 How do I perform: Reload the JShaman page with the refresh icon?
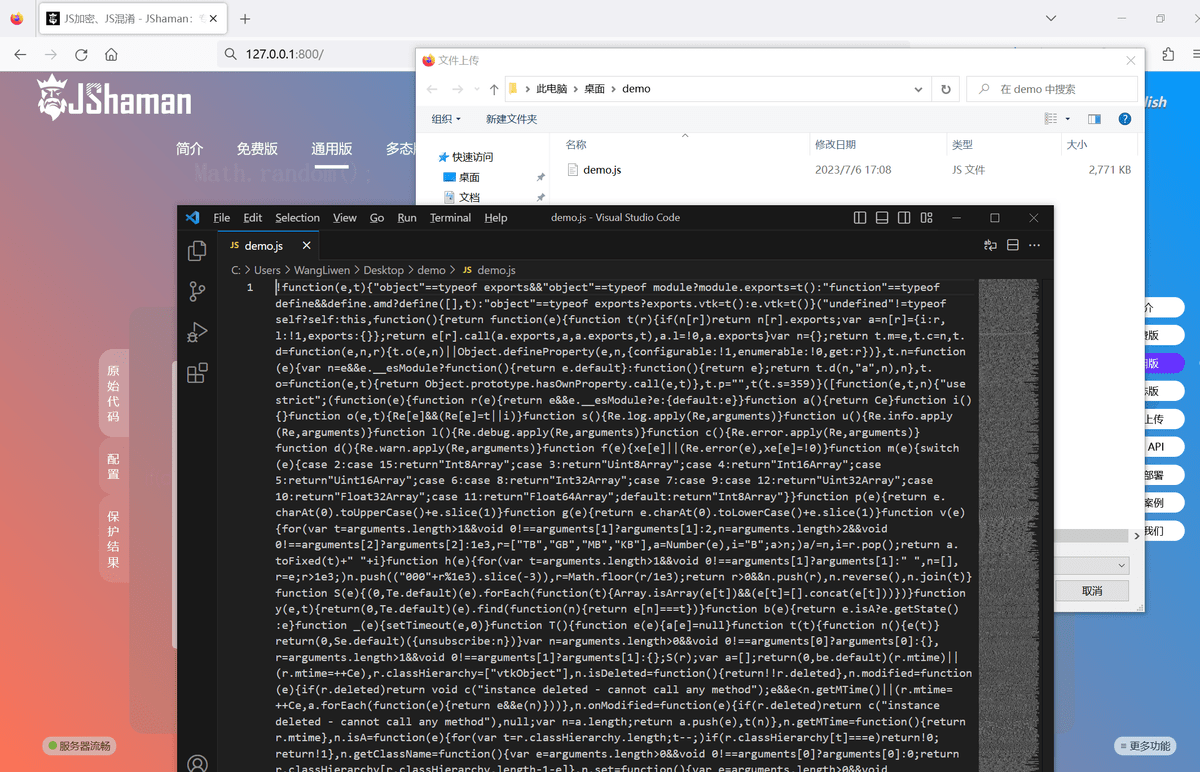coord(82,54)
